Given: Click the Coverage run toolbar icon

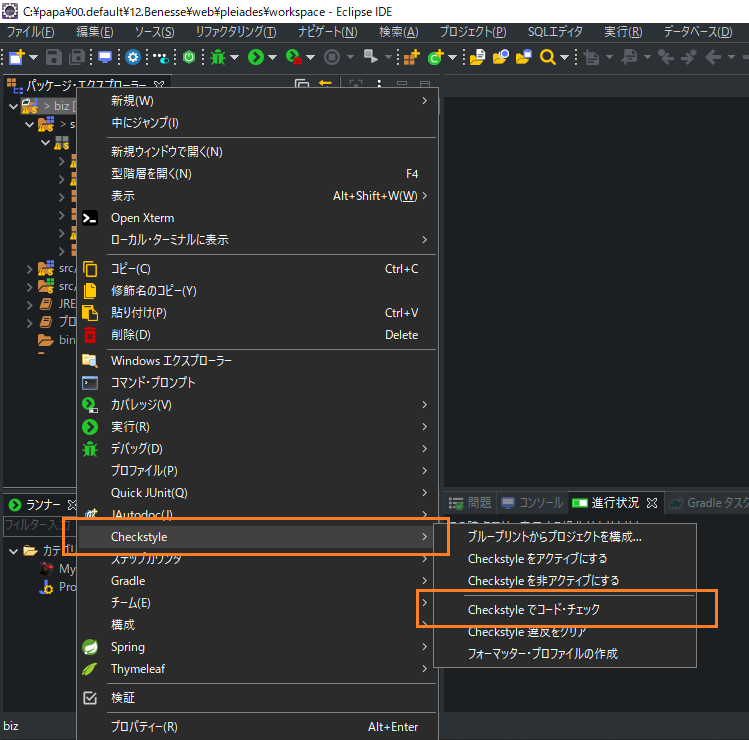Looking at the screenshot, I should point(293,57).
